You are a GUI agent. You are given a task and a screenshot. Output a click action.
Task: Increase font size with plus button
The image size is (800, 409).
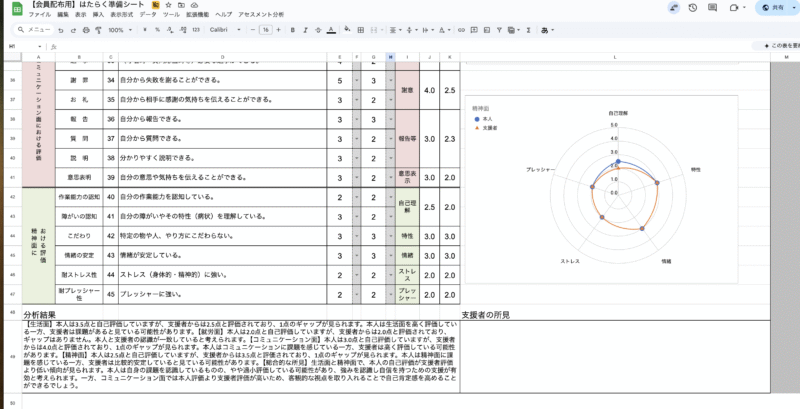280,30
